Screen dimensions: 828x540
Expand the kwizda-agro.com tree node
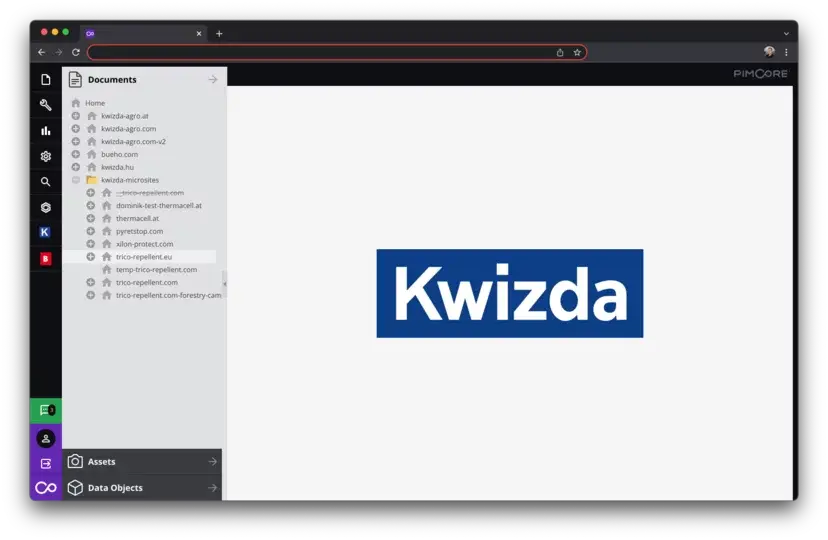tap(76, 128)
